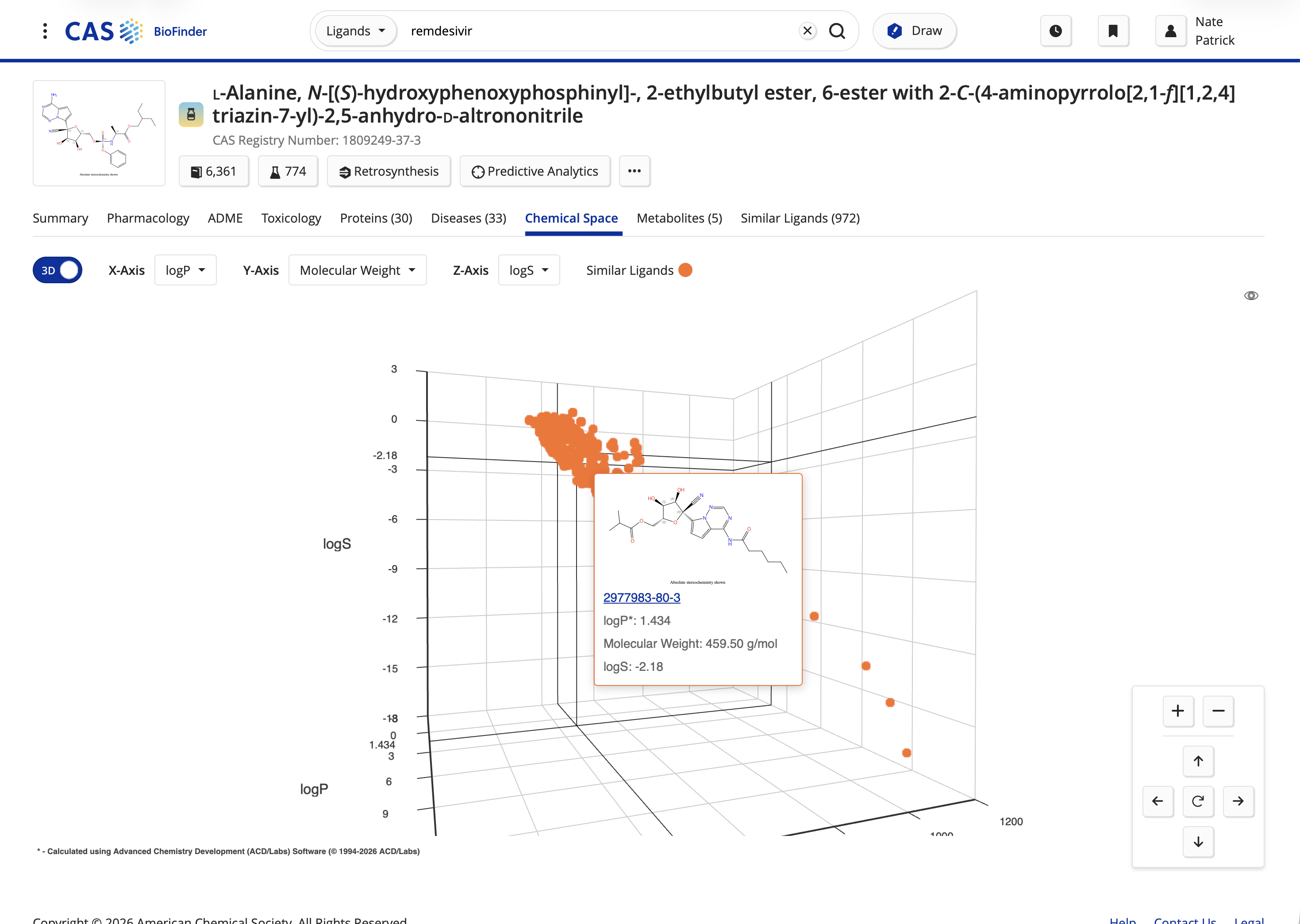Viewport: 1300px width, 924px height.
Task: Rotate plot up with up arrow
Action: 1198,761
